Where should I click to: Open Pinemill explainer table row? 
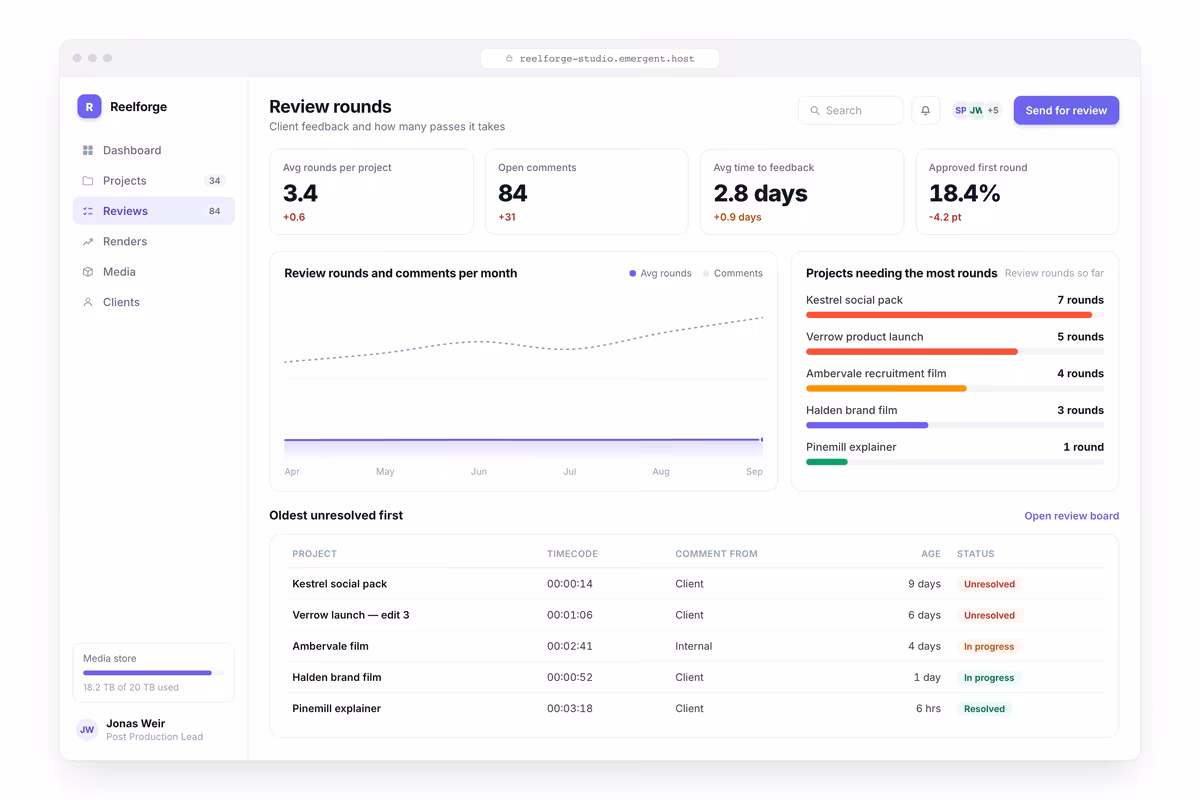pyautogui.click(x=694, y=708)
